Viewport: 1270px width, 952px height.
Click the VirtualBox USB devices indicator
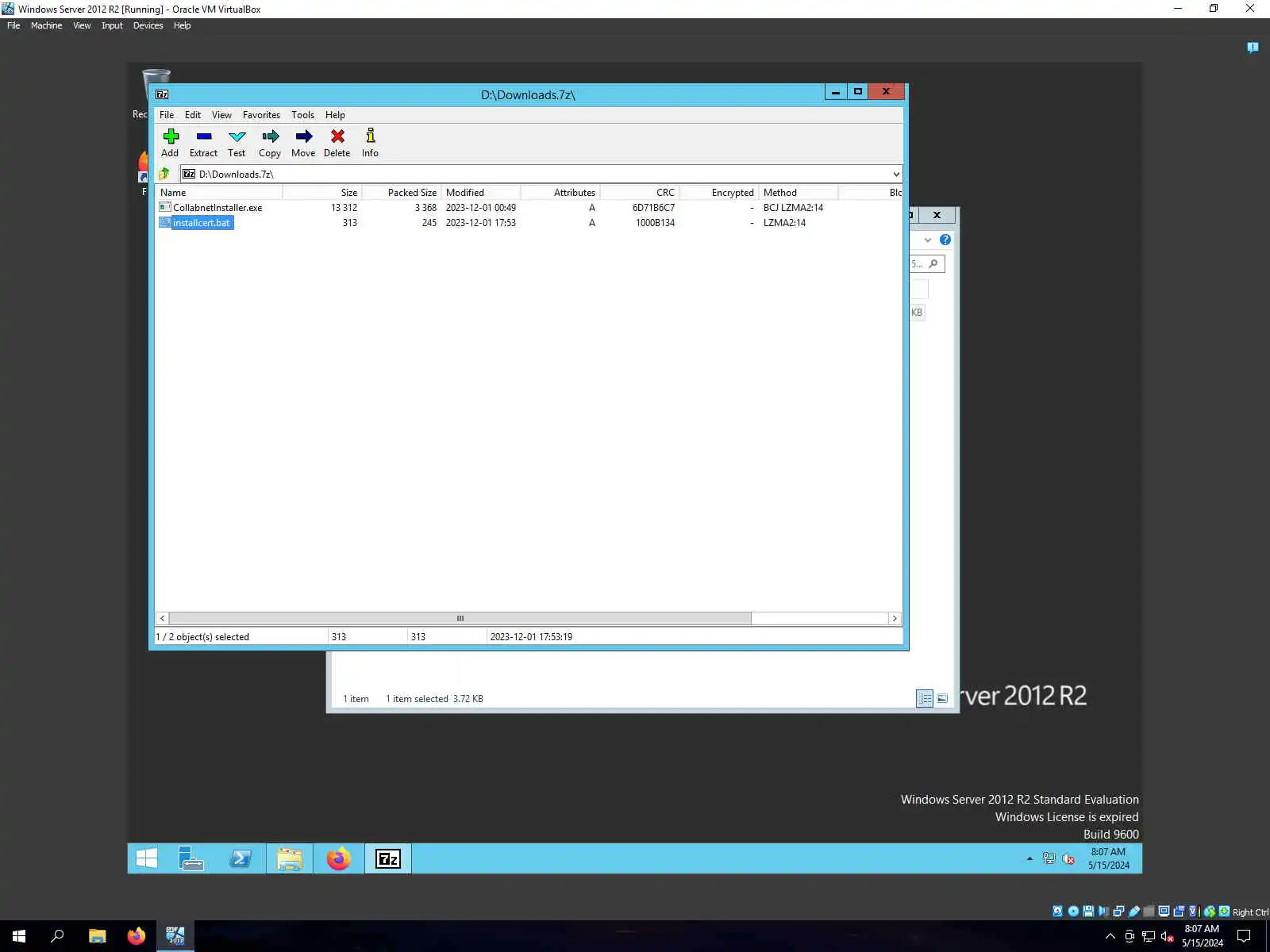1133,912
